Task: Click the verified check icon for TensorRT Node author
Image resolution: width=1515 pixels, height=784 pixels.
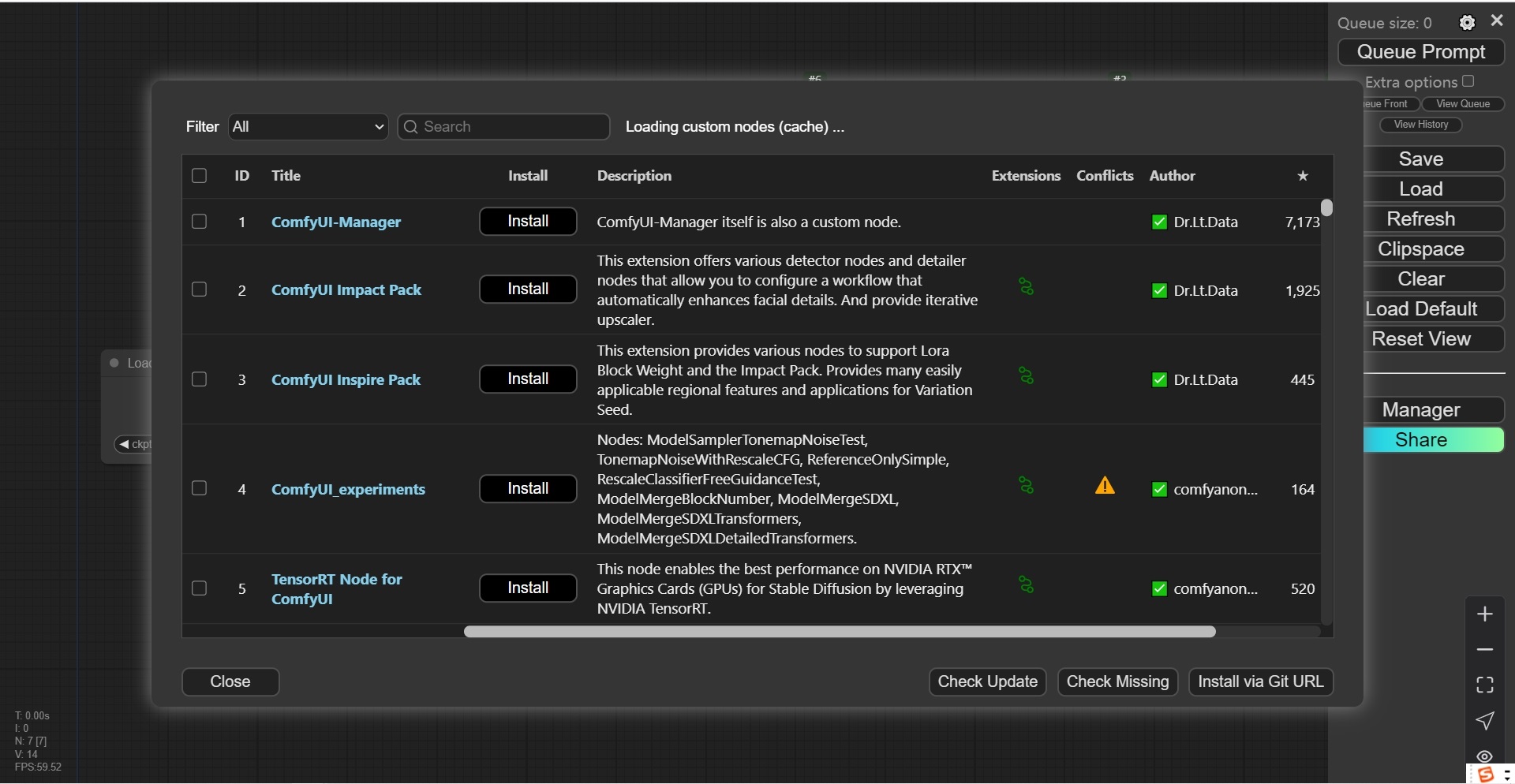Action: 1159,589
